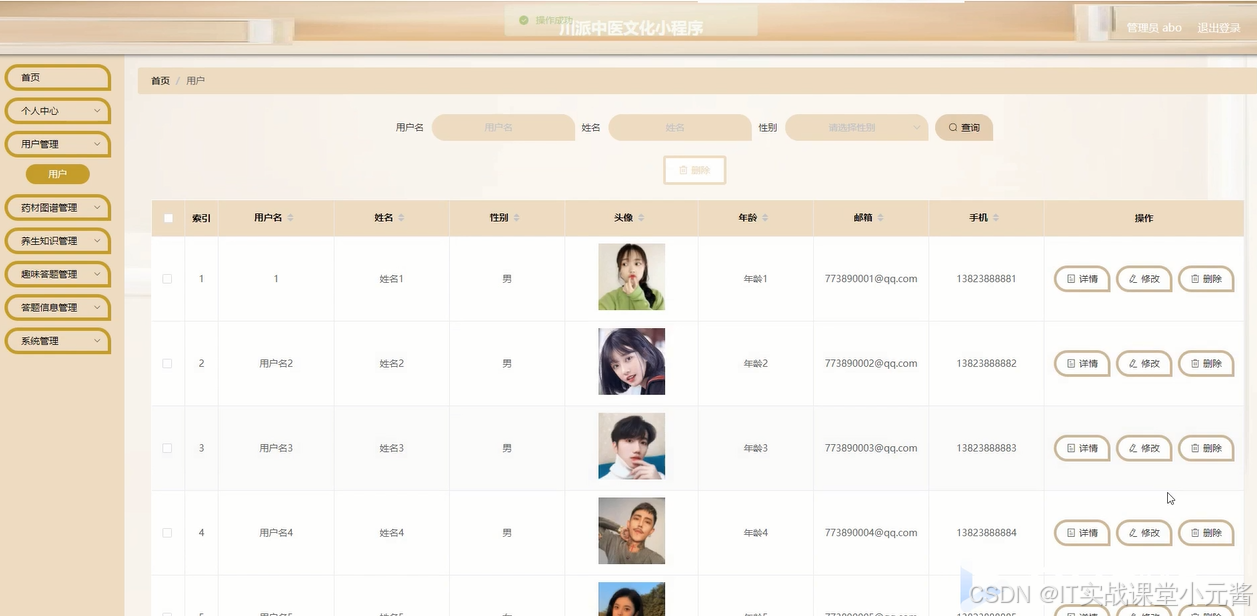Expand the 趣味答题管理 menu

pos(58,274)
